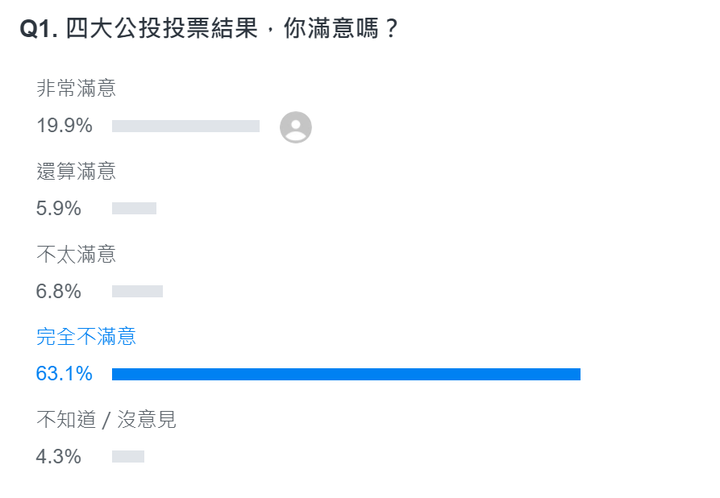The image size is (720, 498).
Task: Select the 還算滿意 poll option
Action: (76, 171)
